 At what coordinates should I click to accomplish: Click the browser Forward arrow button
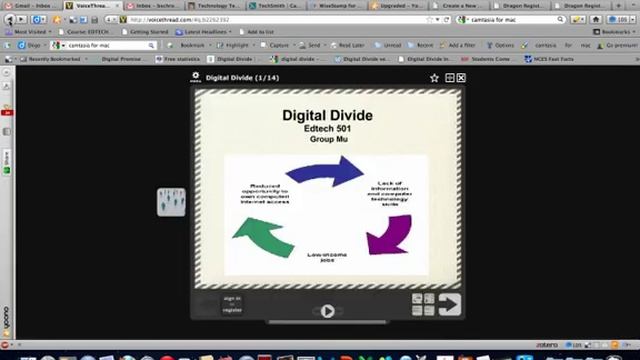pyautogui.click(x=22, y=20)
